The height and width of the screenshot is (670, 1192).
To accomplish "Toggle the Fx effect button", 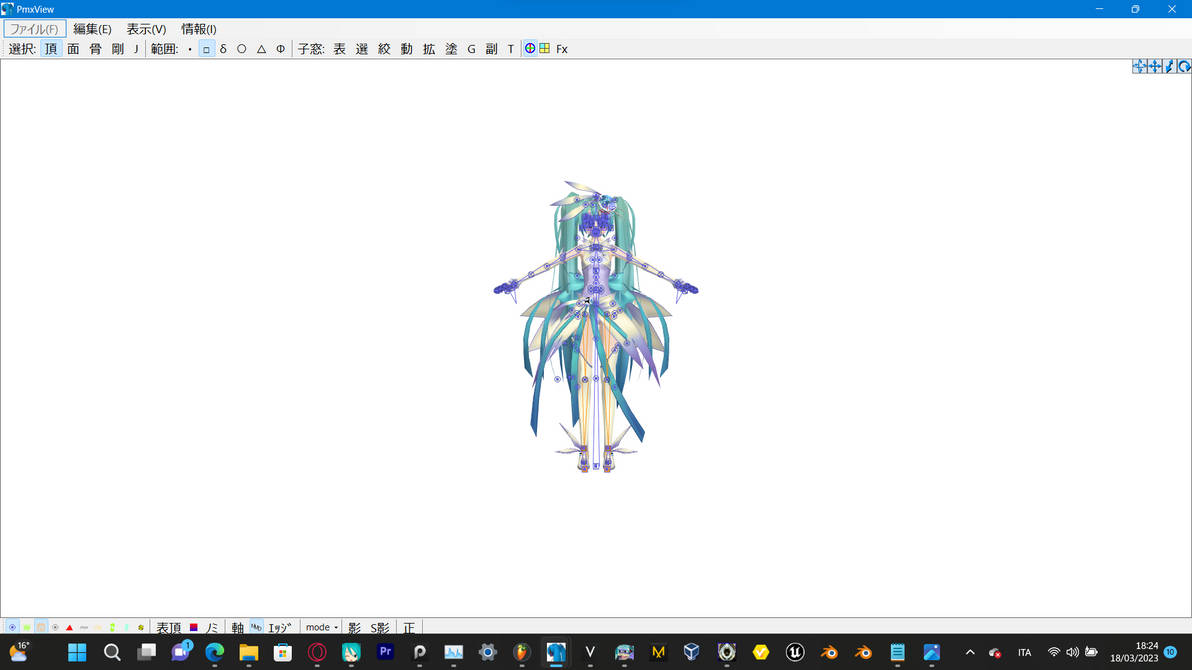I will (x=562, y=49).
